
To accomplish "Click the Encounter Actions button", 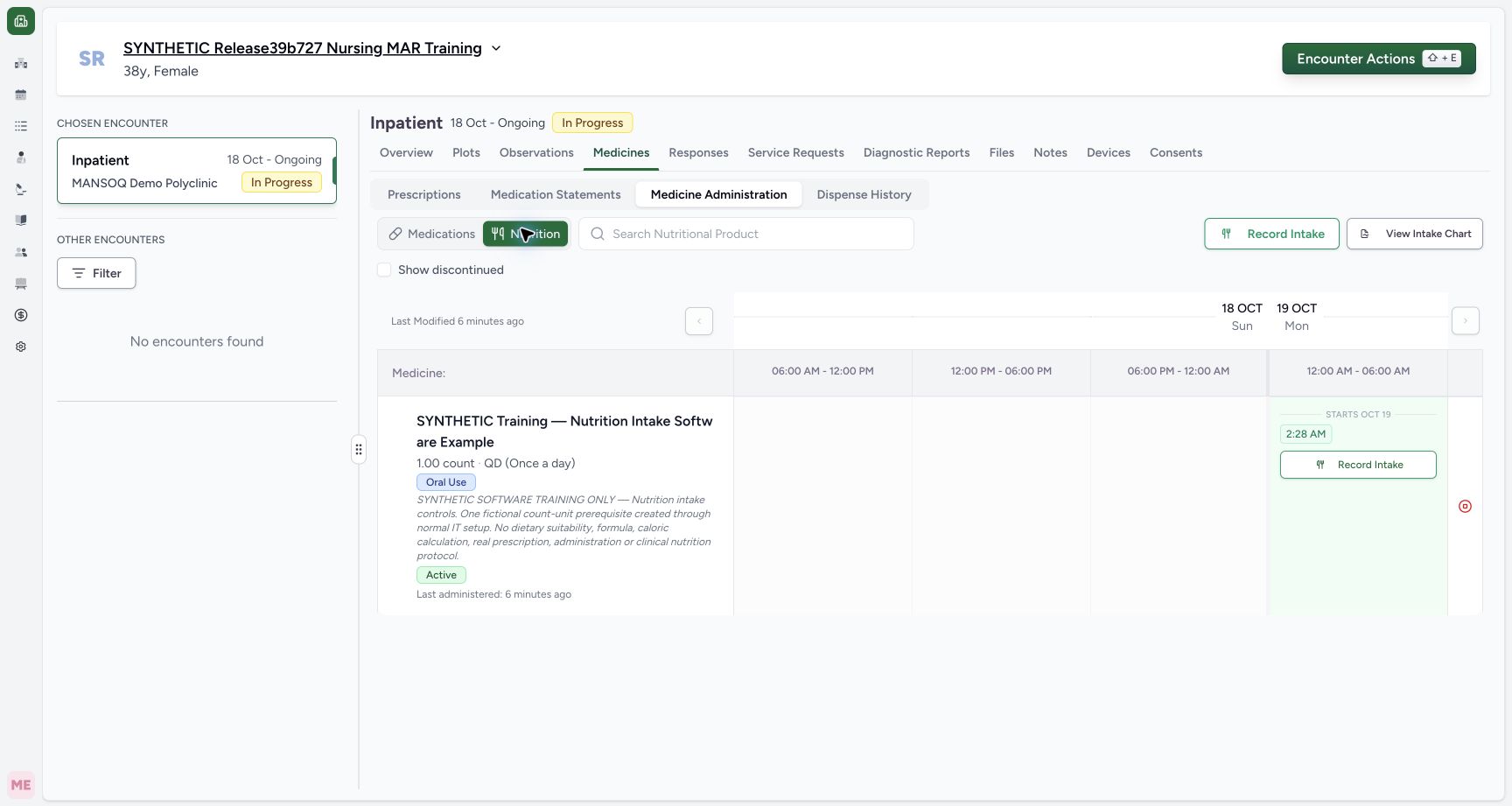I will [x=1379, y=59].
